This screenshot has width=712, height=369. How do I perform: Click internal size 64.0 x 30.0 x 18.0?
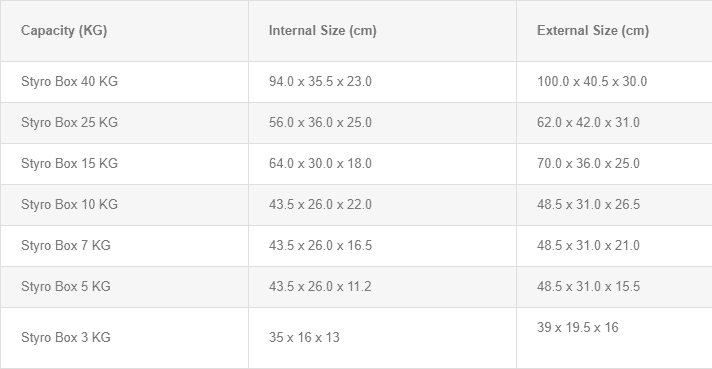point(320,163)
